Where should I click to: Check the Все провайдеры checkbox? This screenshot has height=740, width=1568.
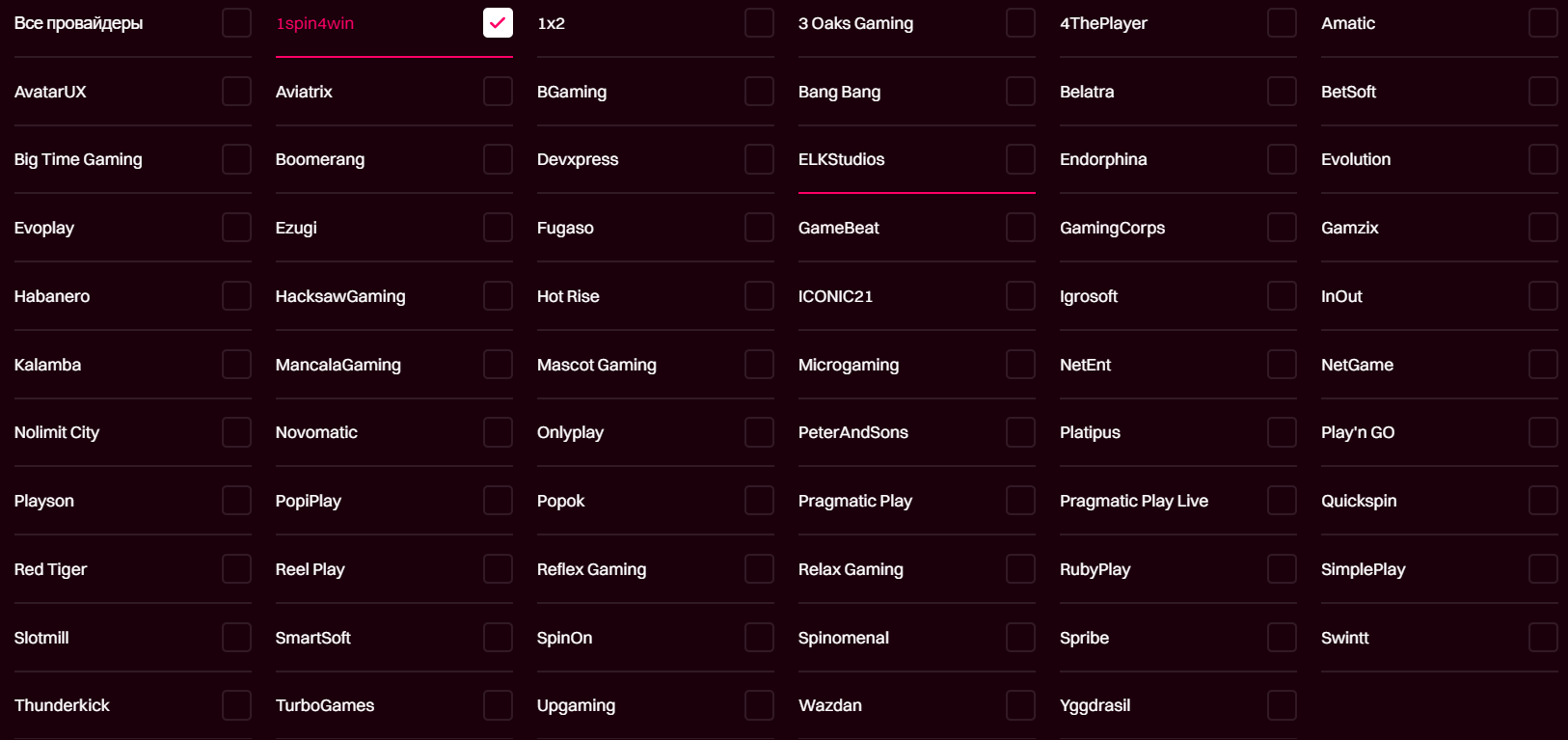[236, 23]
